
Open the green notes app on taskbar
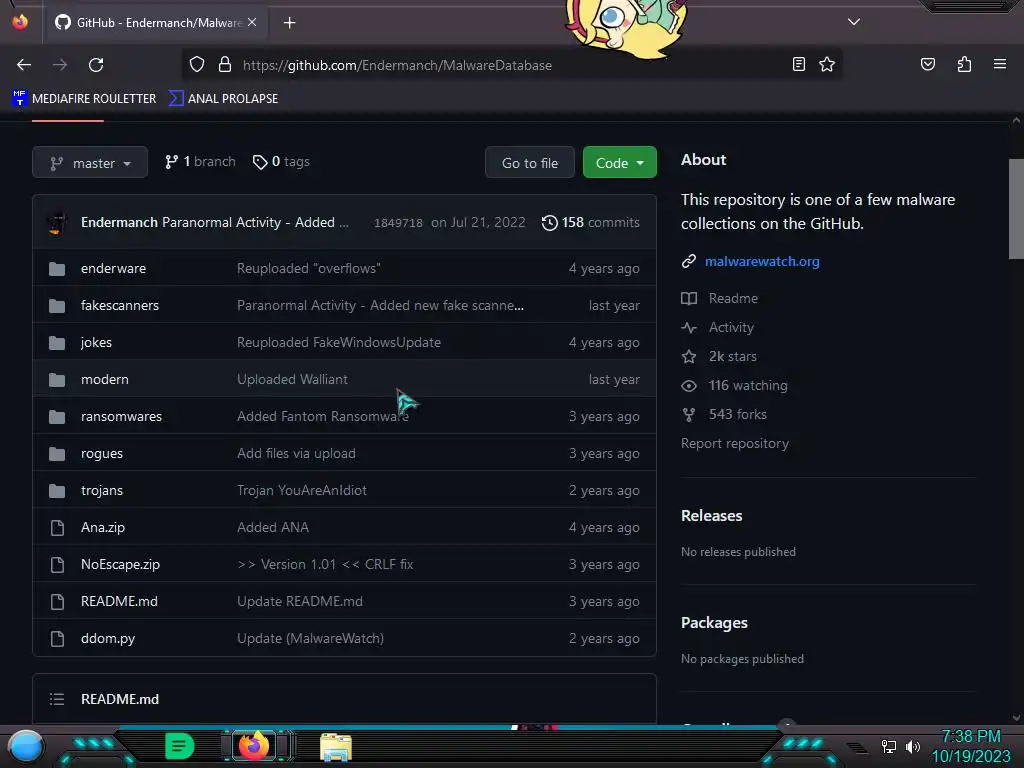click(180, 746)
